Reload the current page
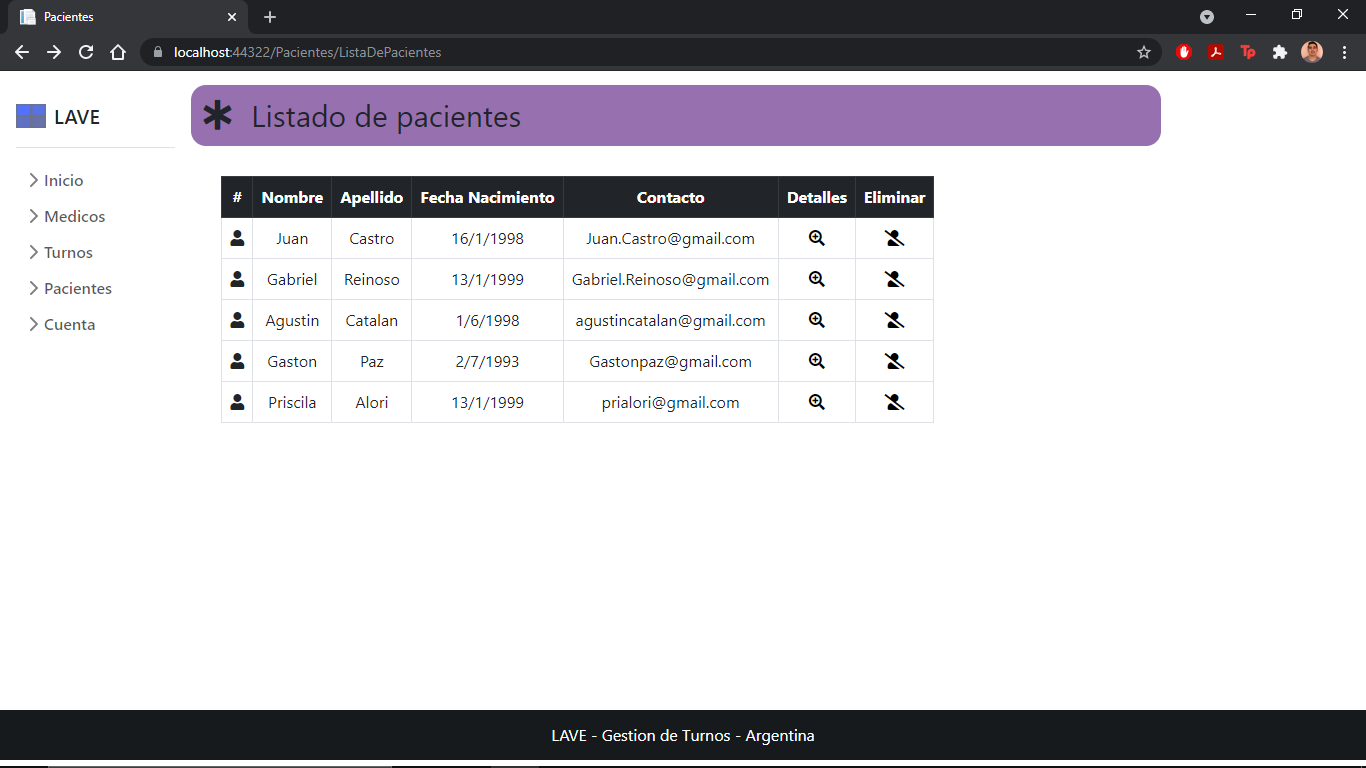 86,52
